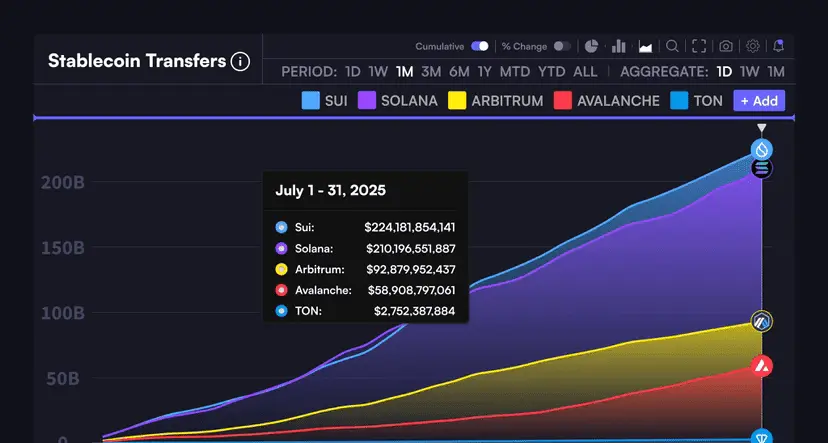Toggle the SOLANA series legend label

(x=409, y=101)
